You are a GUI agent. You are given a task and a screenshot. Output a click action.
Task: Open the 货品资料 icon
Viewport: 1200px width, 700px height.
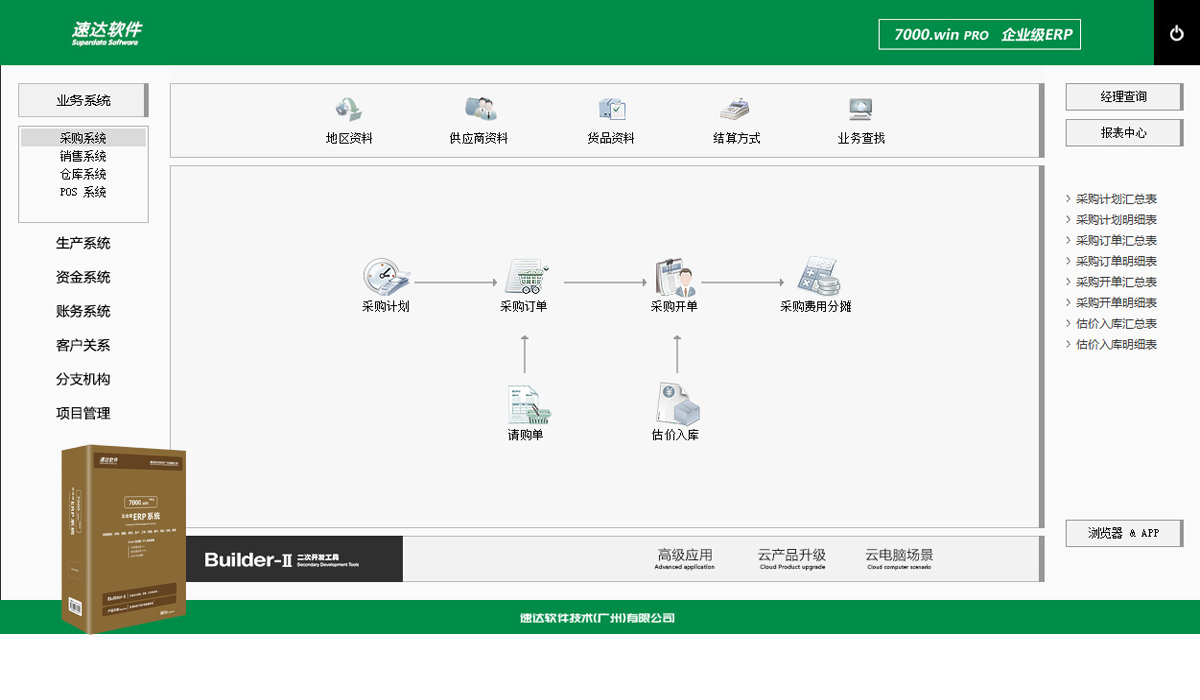pyautogui.click(x=612, y=110)
